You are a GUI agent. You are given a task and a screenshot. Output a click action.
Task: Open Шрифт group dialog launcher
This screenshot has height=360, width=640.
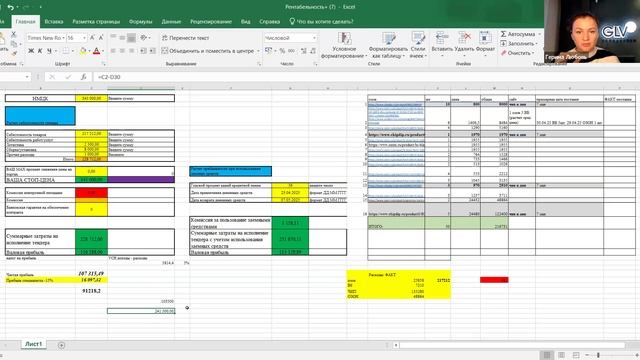pyautogui.click(x=103, y=64)
